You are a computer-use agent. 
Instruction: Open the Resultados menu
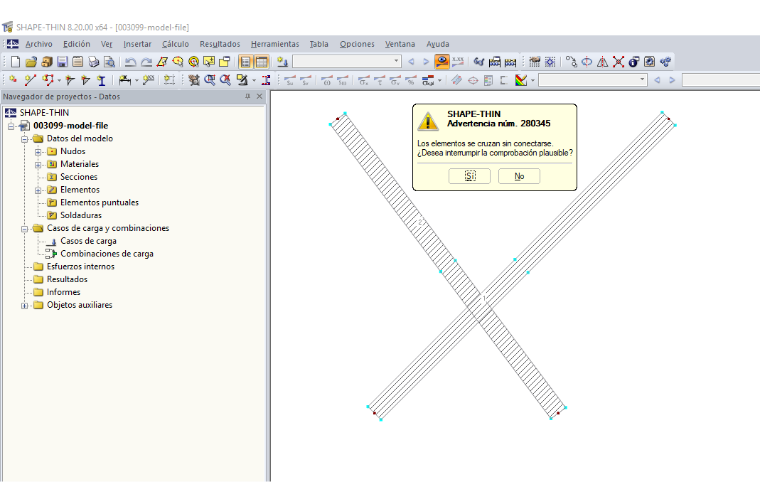coord(220,44)
